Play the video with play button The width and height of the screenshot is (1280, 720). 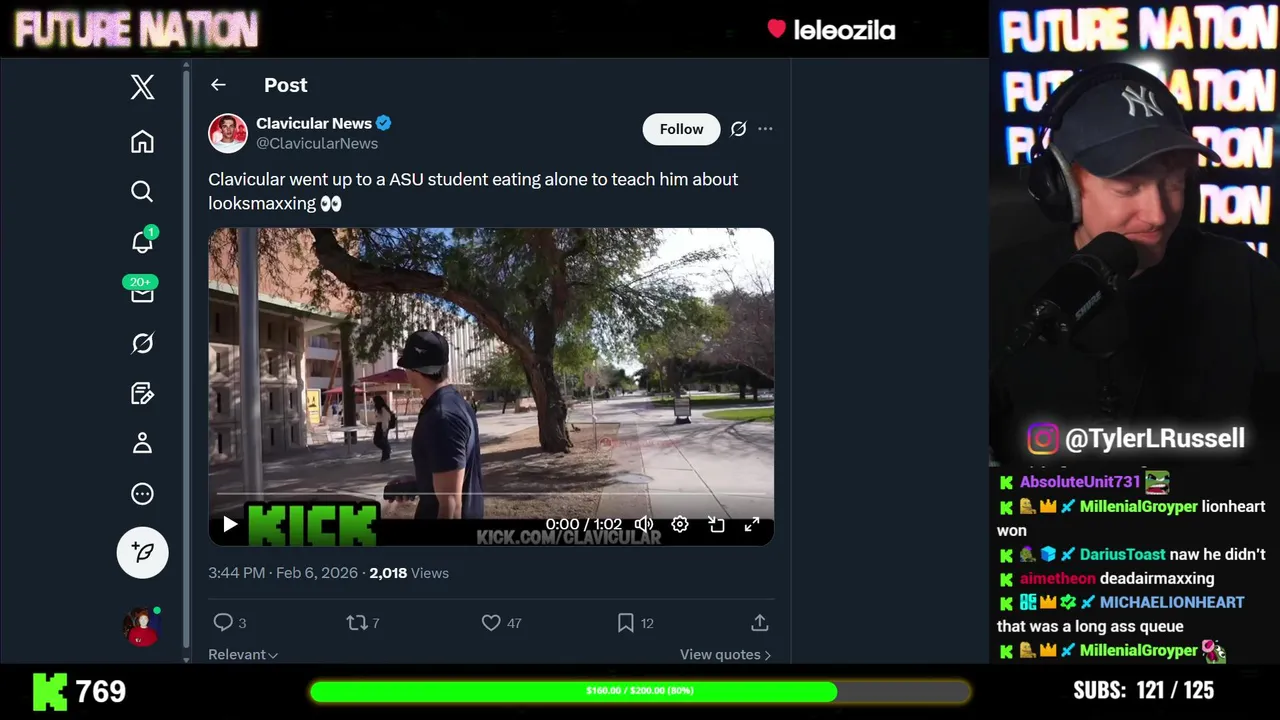click(x=230, y=524)
